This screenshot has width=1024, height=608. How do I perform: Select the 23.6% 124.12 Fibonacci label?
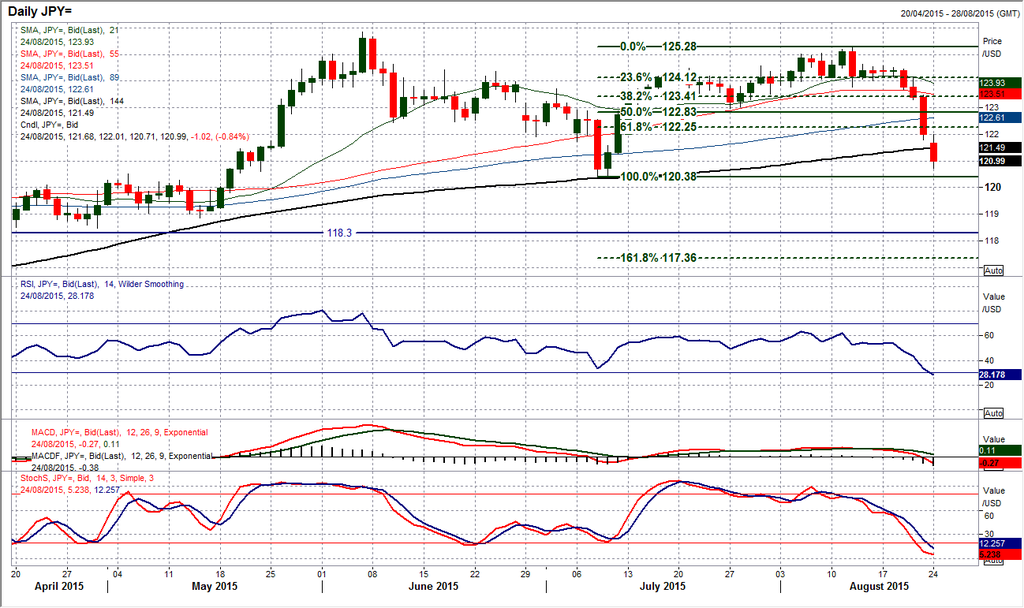(x=658, y=77)
